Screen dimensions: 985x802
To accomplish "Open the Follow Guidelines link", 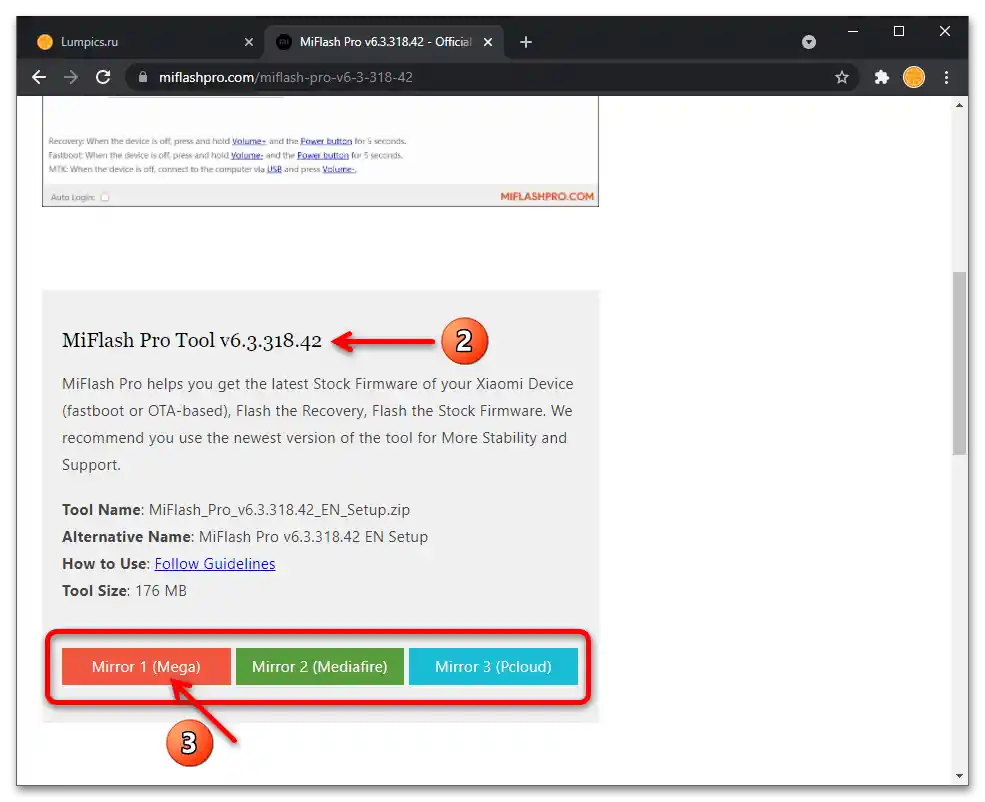I will click(215, 564).
